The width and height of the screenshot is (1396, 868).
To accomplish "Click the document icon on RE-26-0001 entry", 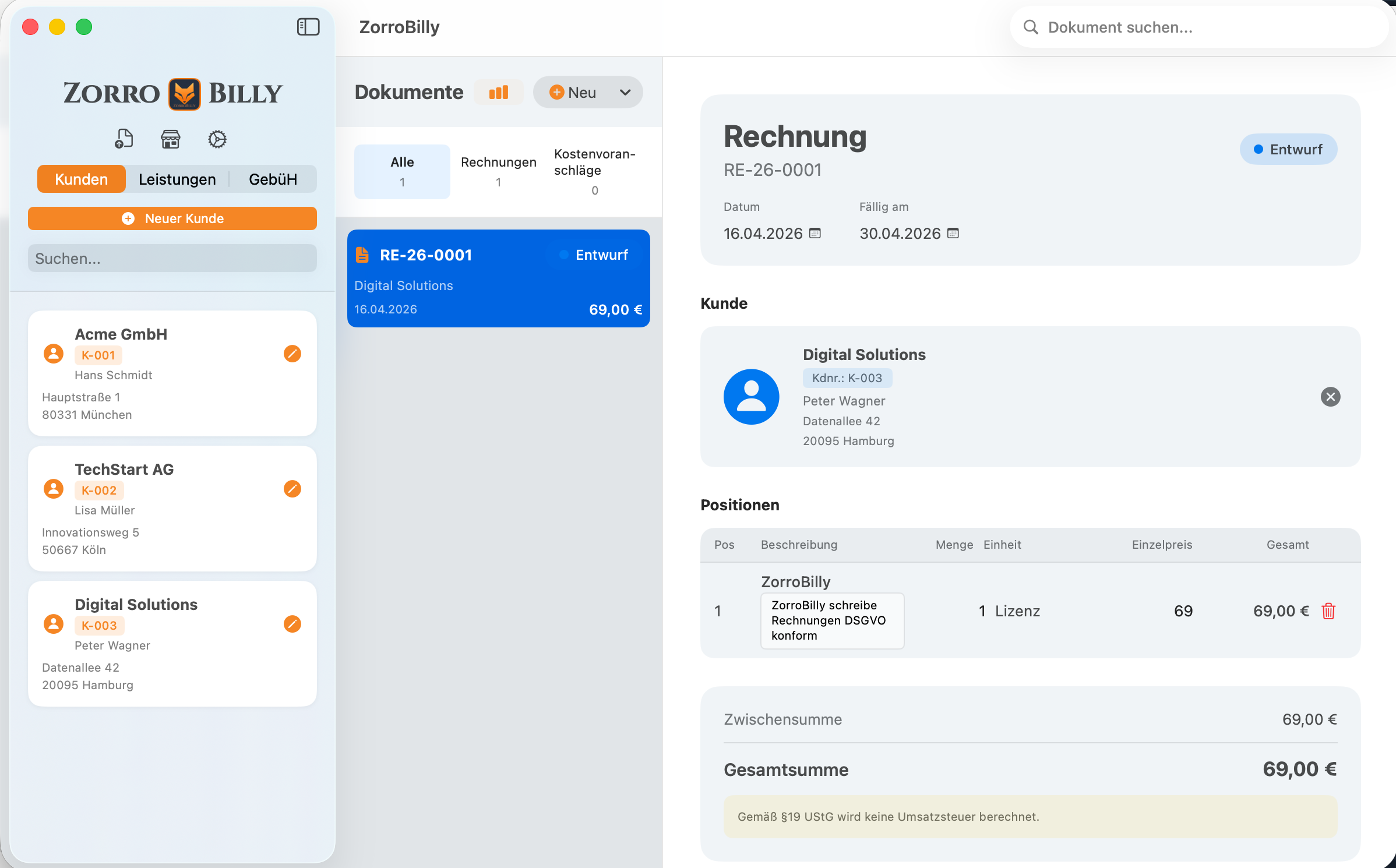I will tap(362, 255).
